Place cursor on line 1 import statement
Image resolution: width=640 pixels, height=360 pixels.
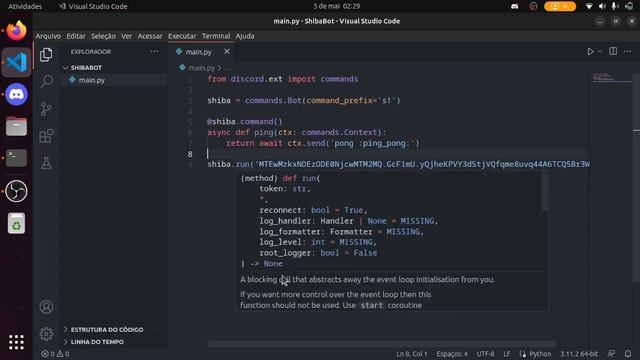click(x=282, y=79)
